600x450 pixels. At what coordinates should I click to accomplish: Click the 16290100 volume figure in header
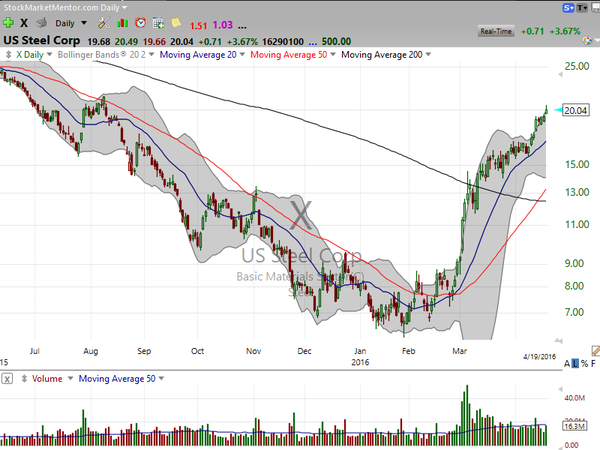point(285,42)
